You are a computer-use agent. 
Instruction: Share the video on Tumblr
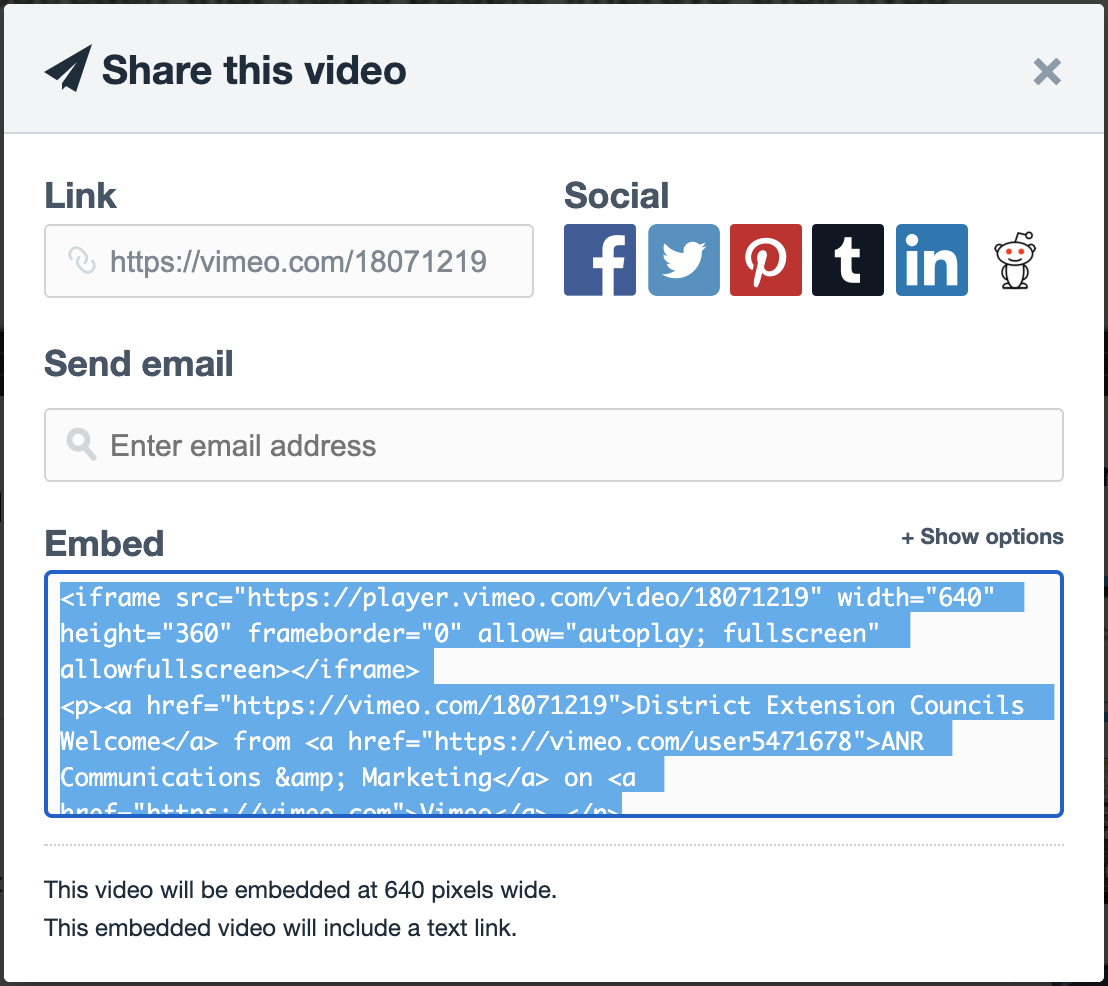tap(847, 259)
